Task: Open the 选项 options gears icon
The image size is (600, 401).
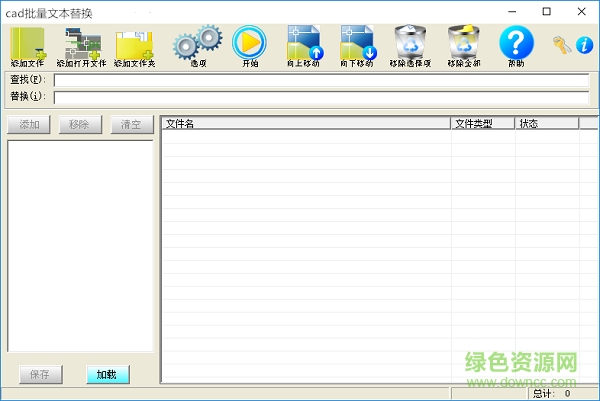Action: (x=198, y=47)
